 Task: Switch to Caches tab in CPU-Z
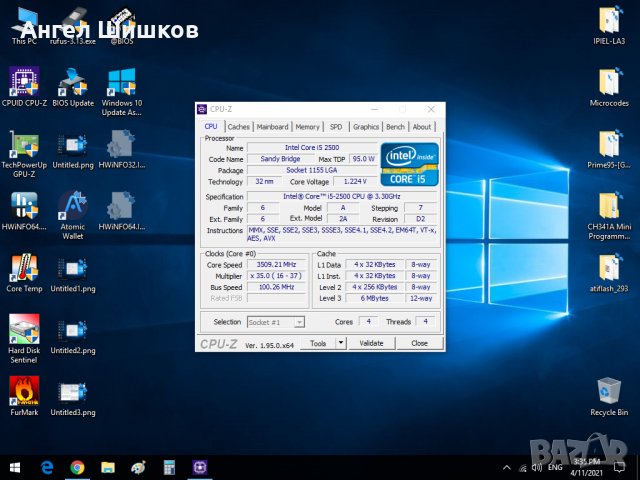(239, 127)
